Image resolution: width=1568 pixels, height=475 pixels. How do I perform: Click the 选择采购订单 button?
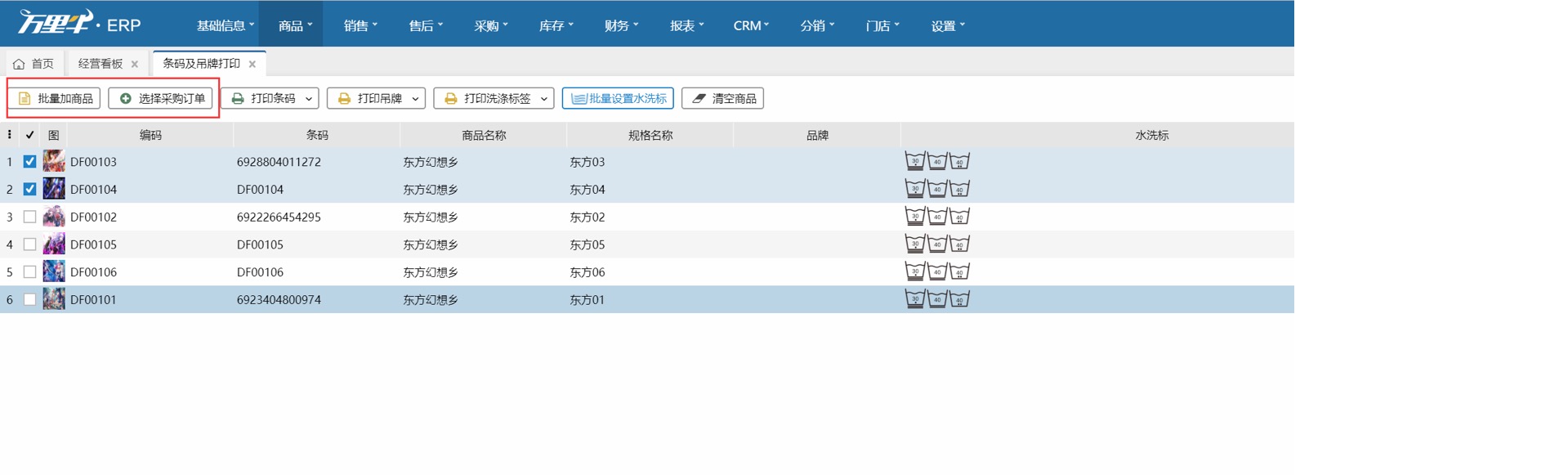pos(161,99)
